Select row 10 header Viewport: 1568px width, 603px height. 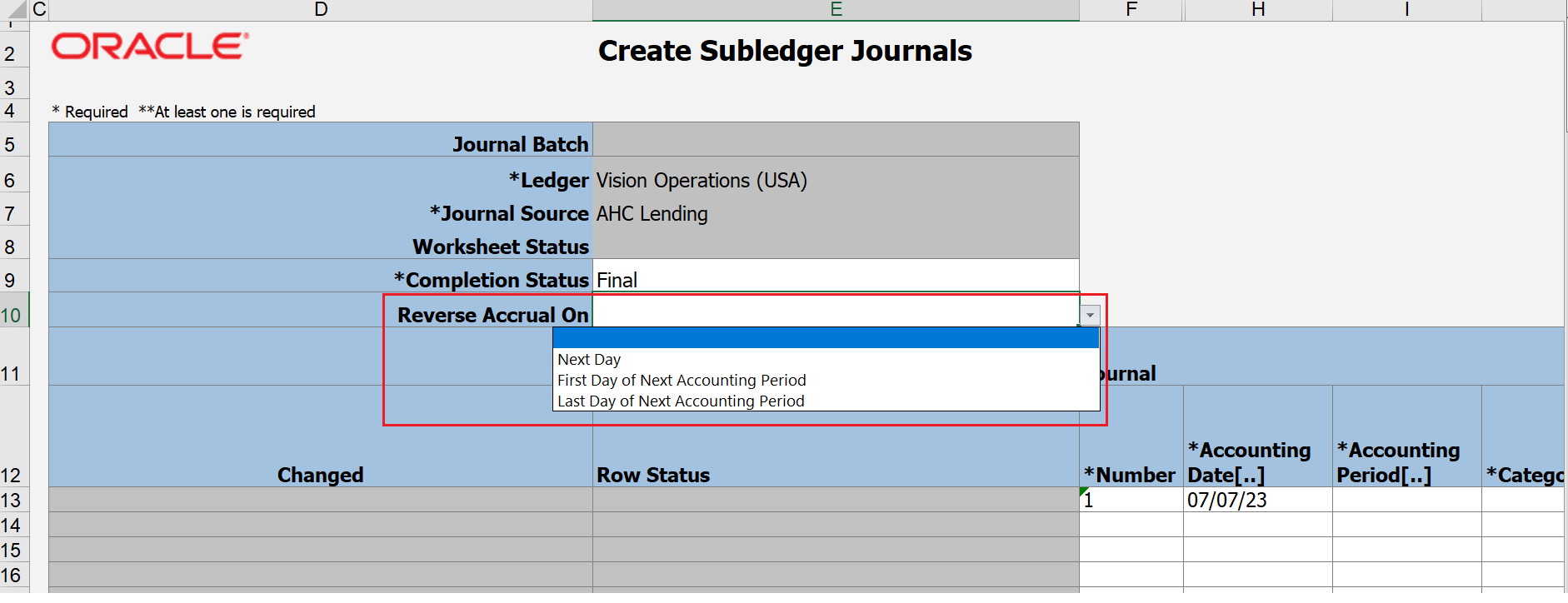click(12, 316)
